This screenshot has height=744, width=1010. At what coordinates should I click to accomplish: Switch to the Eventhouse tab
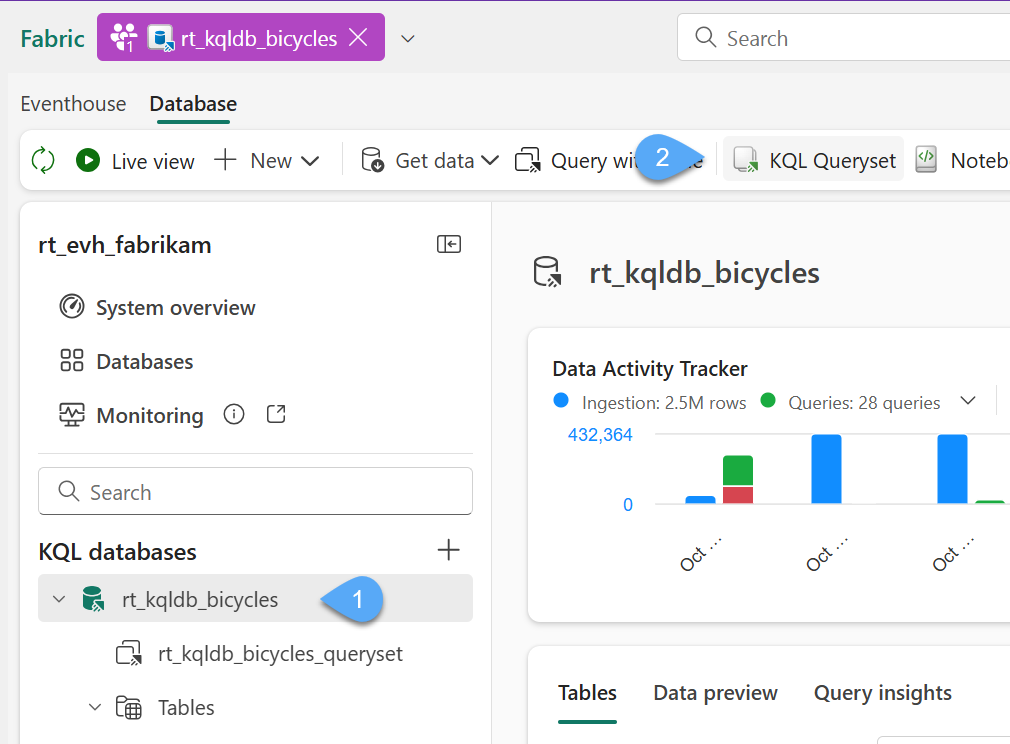click(73, 104)
